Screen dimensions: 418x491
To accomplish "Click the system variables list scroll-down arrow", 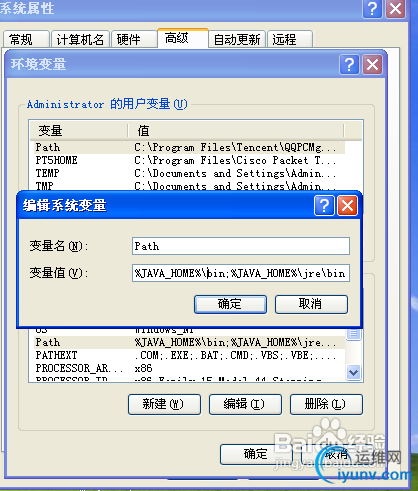I will pos(353,372).
